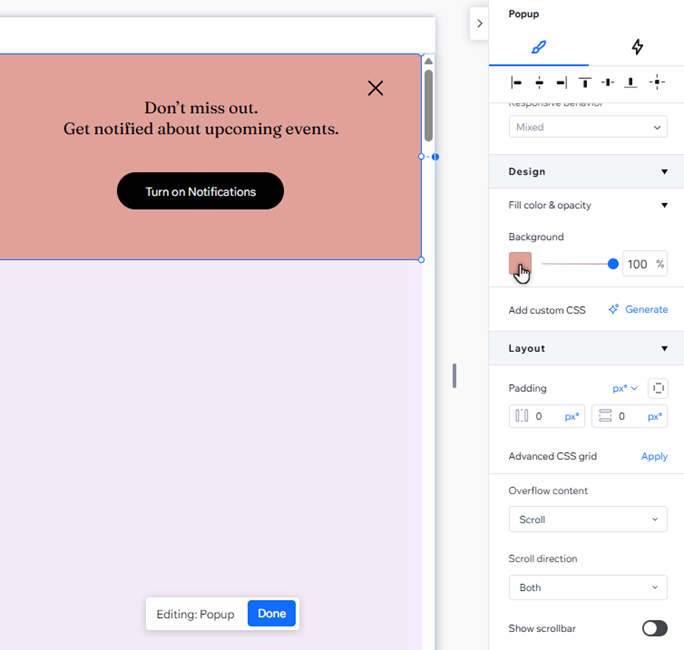Collapse the inspector panel arrow
The width and height of the screenshot is (684, 650).
479,24
